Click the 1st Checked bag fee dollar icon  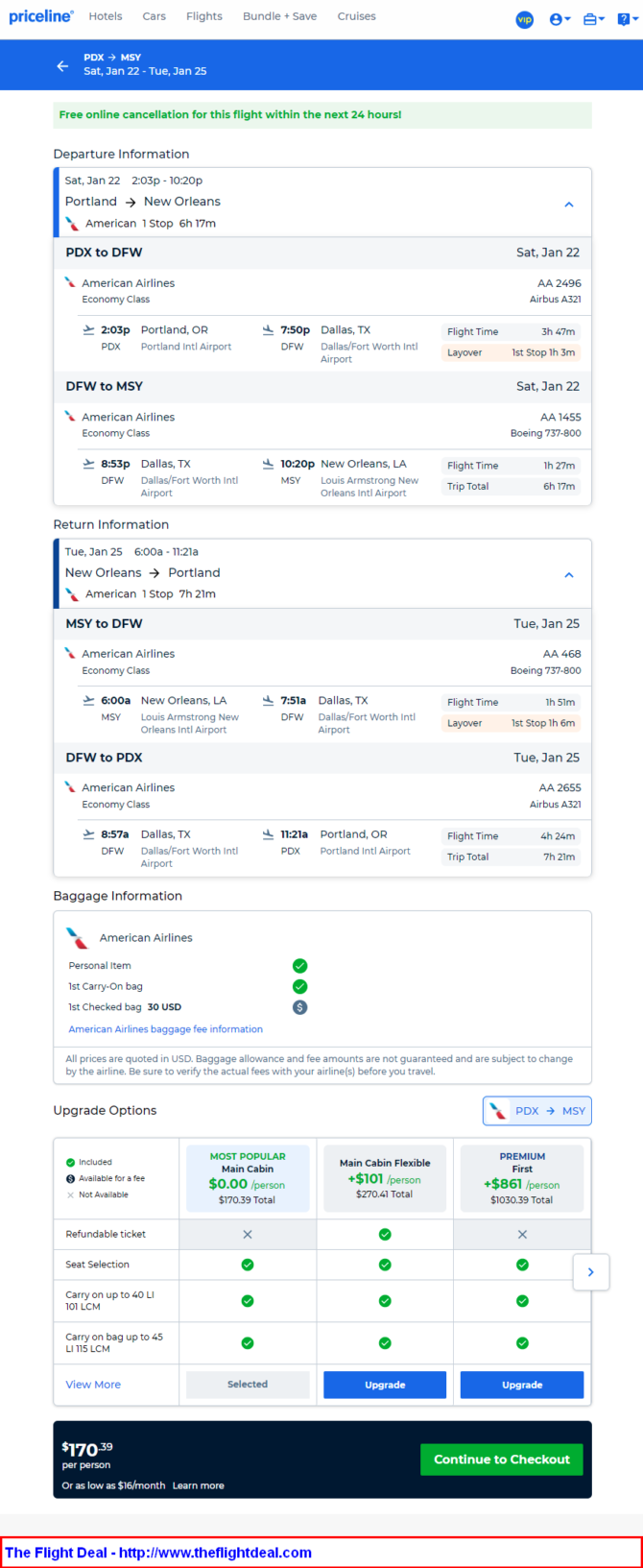299,1007
